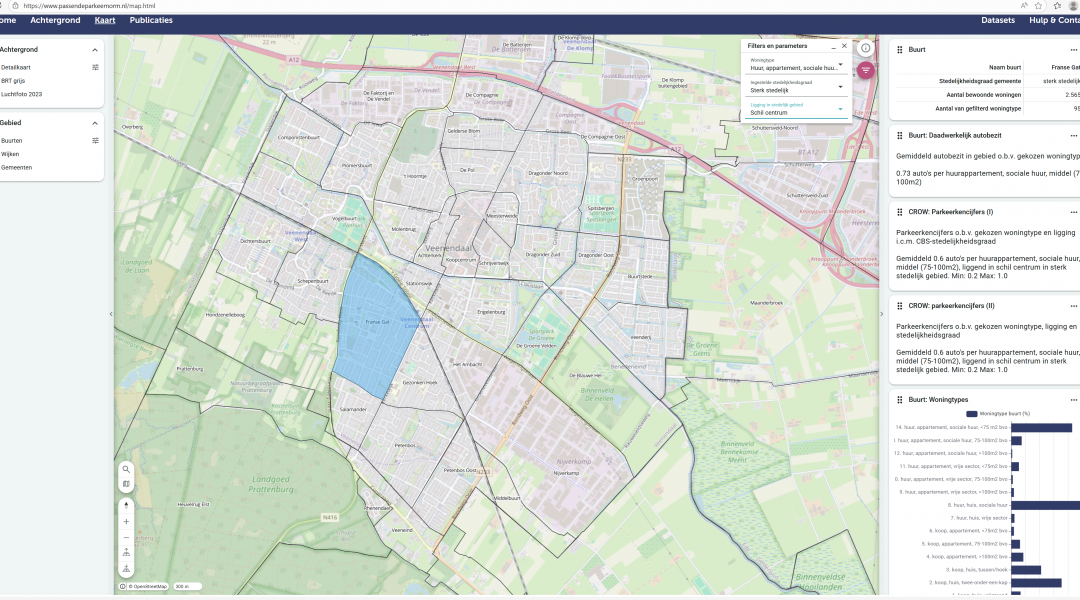Zoom in with the plus button
The image size is (1080, 600).
pyautogui.click(x=126, y=521)
